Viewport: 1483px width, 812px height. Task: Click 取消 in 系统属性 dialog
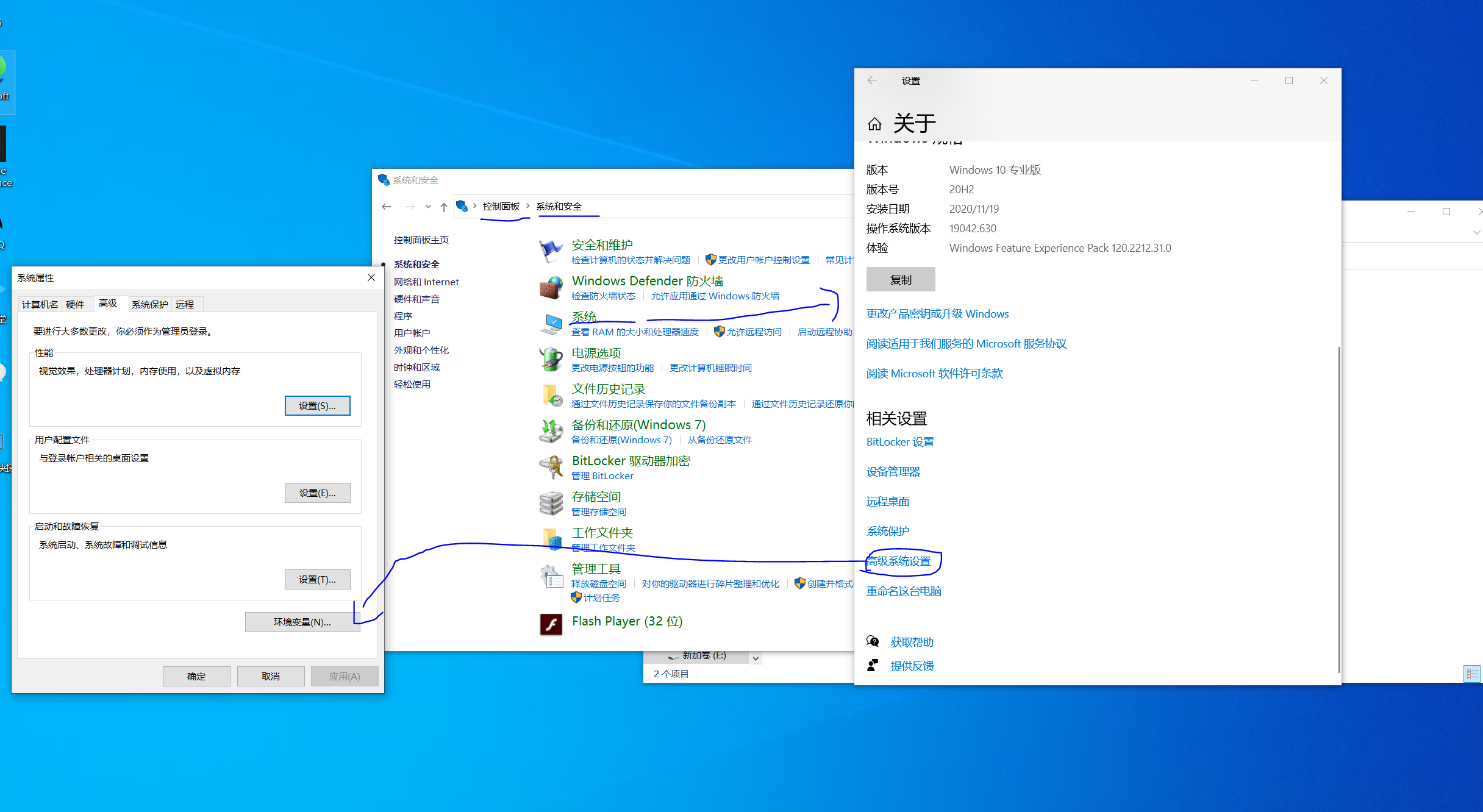pyautogui.click(x=271, y=676)
